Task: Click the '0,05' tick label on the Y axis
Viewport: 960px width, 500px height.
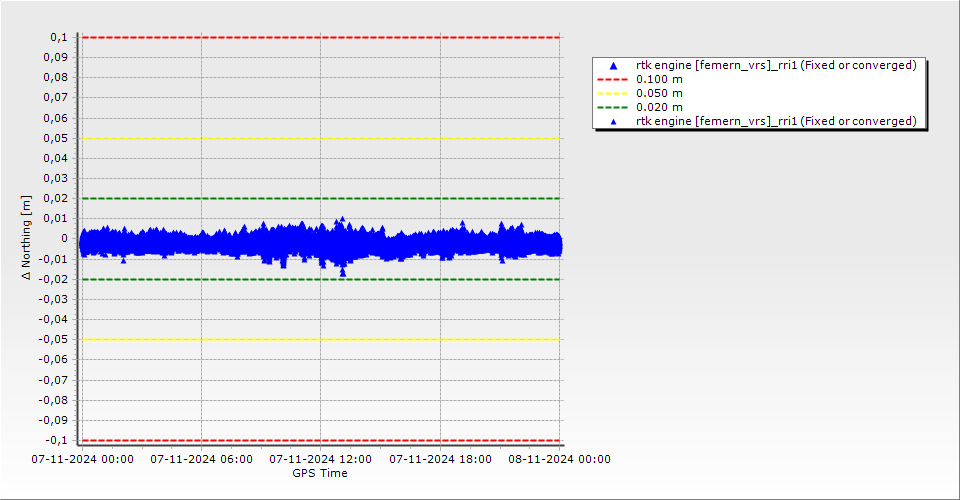Action: coord(54,138)
